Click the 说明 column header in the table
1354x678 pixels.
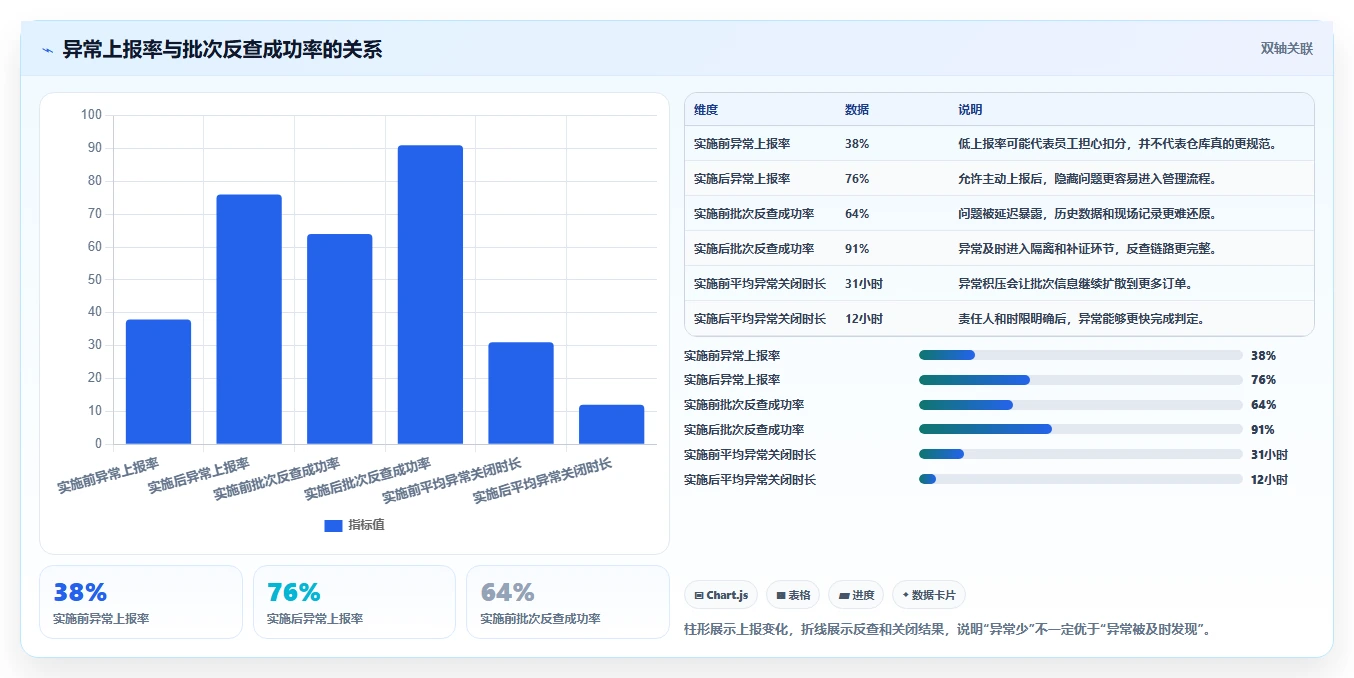point(970,109)
